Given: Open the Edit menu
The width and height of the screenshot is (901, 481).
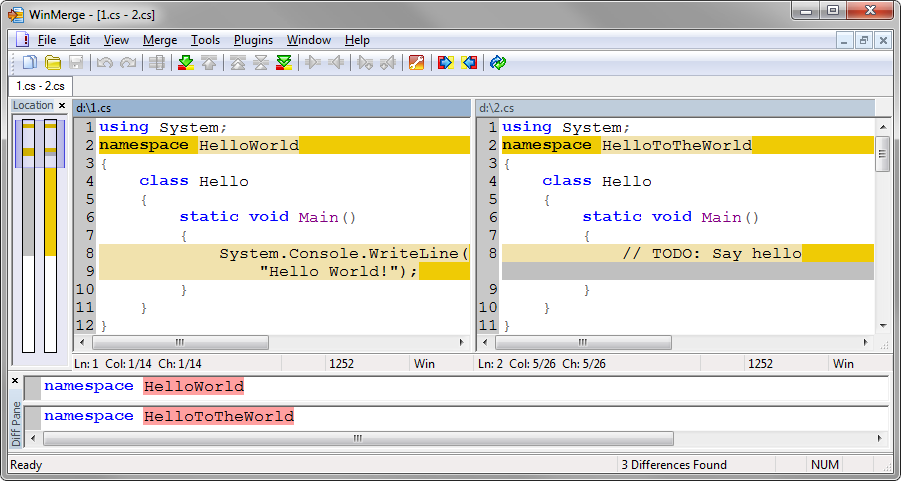Looking at the screenshot, I should (x=80, y=40).
